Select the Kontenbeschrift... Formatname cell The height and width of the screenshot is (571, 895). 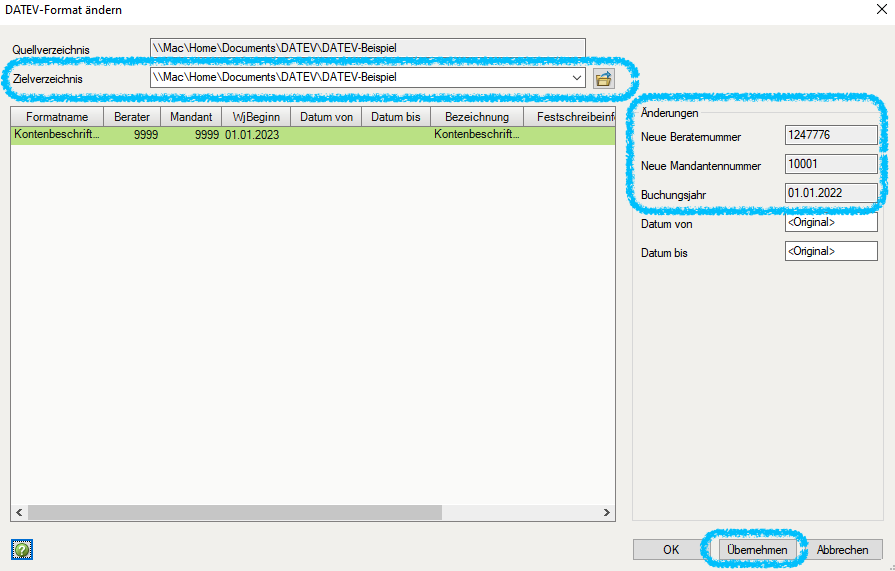click(x=57, y=135)
